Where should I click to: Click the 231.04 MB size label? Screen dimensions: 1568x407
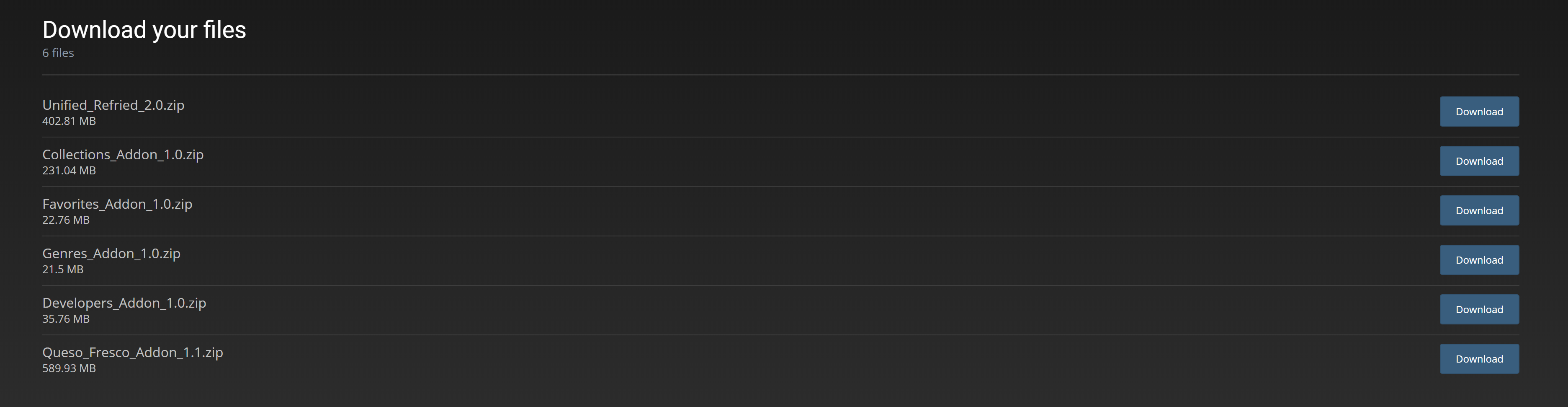(x=69, y=170)
